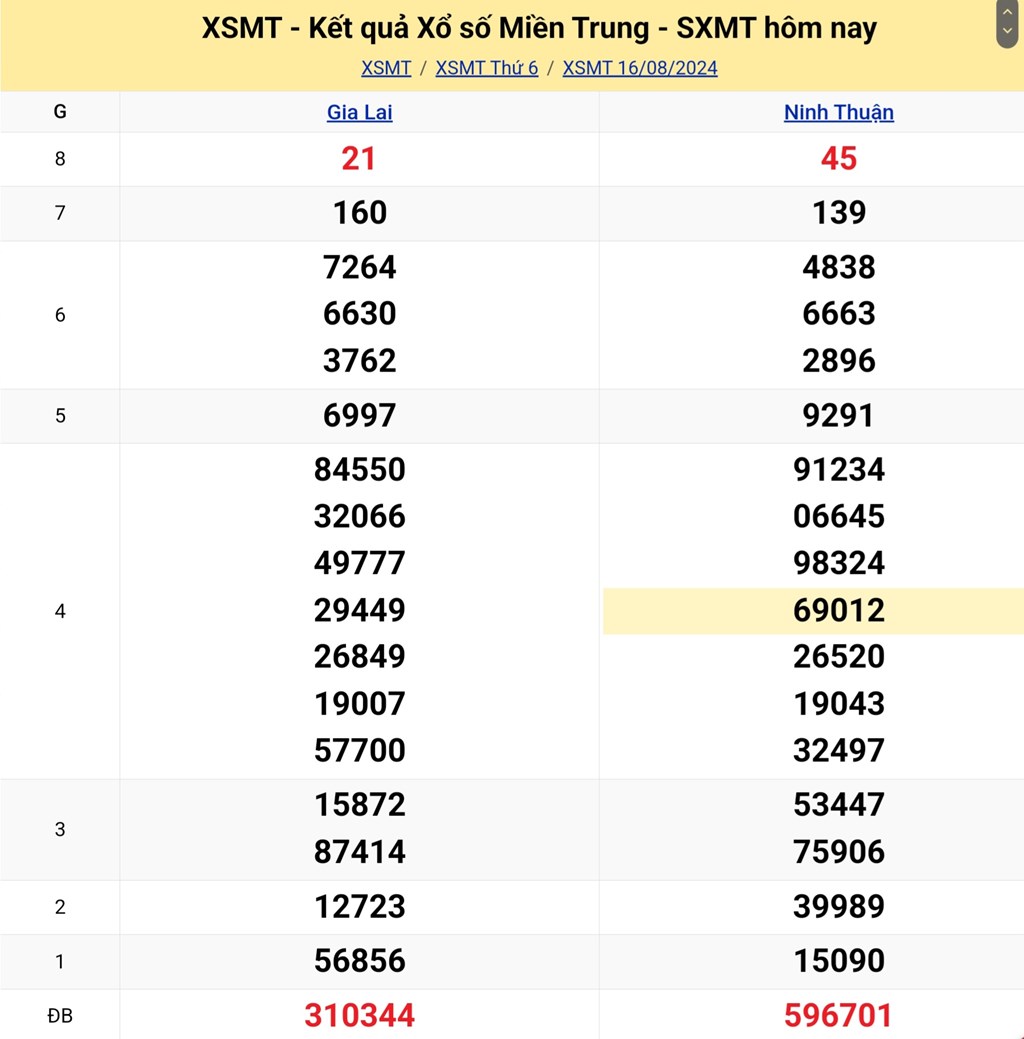Open the Gia Lai province link

(359, 113)
